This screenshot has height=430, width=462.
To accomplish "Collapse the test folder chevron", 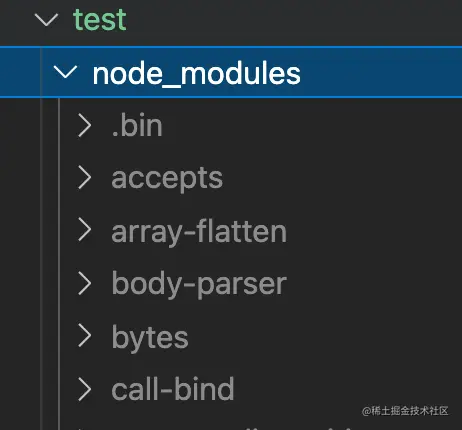I will 46,20.
